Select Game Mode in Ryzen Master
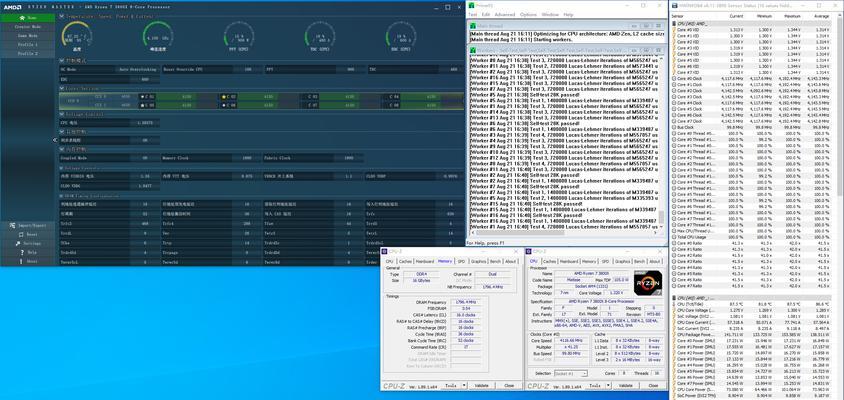The image size is (844, 400). coord(27,36)
